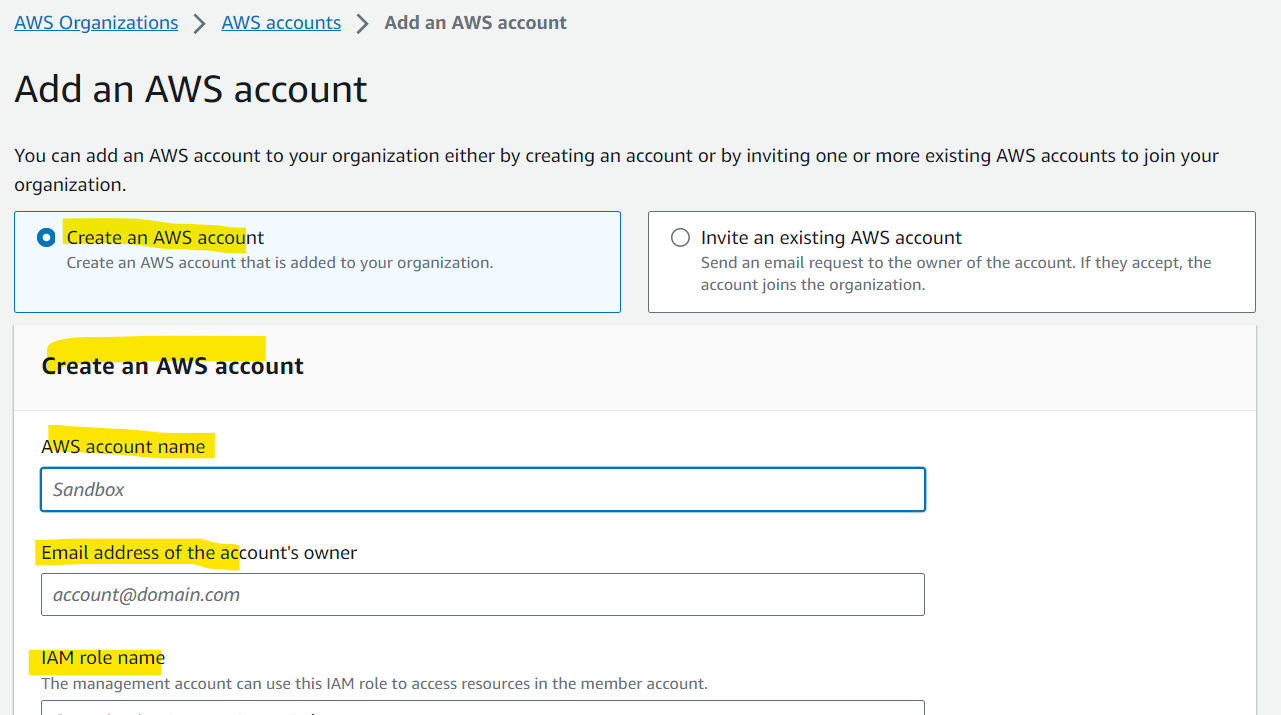The width and height of the screenshot is (1281, 715).
Task: Click the description 'Create an AWS account that is added'
Action: [280, 263]
